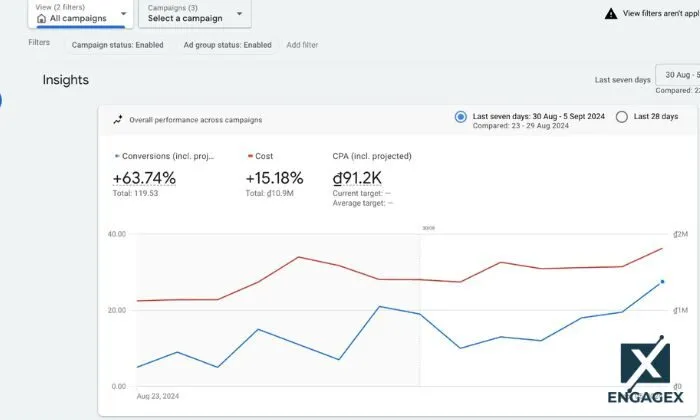Click the ₫91.2K CPA value
This screenshot has width=700, height=420.
[x=357, y=178]
